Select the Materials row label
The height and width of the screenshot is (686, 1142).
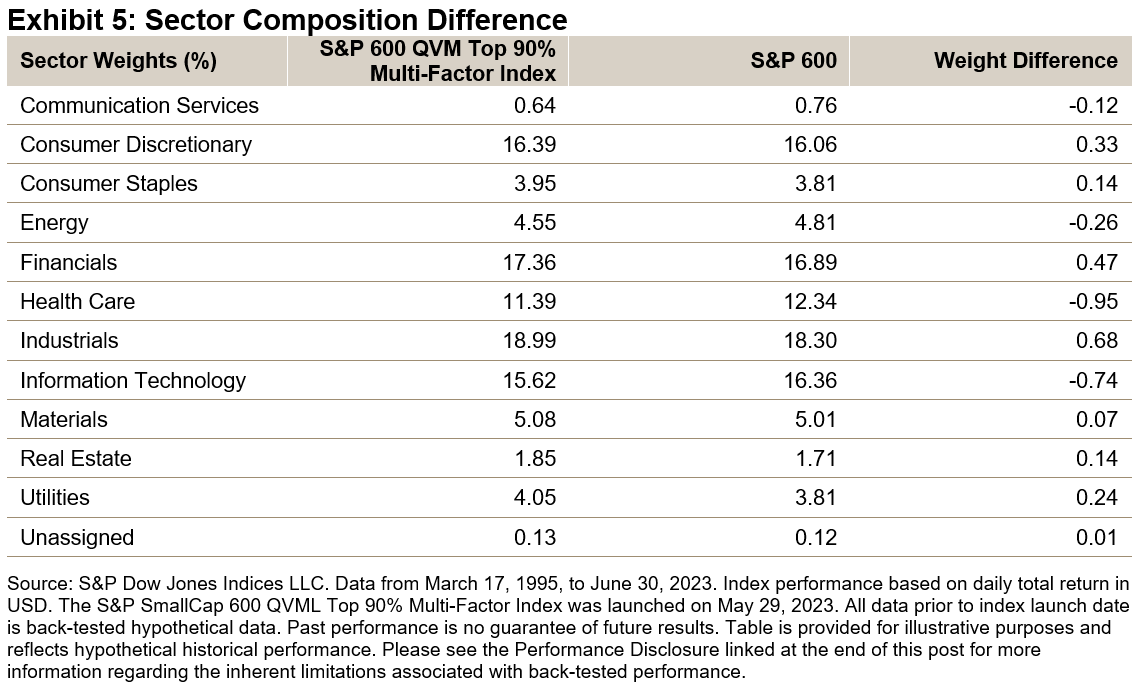click(x=64, y=420)
